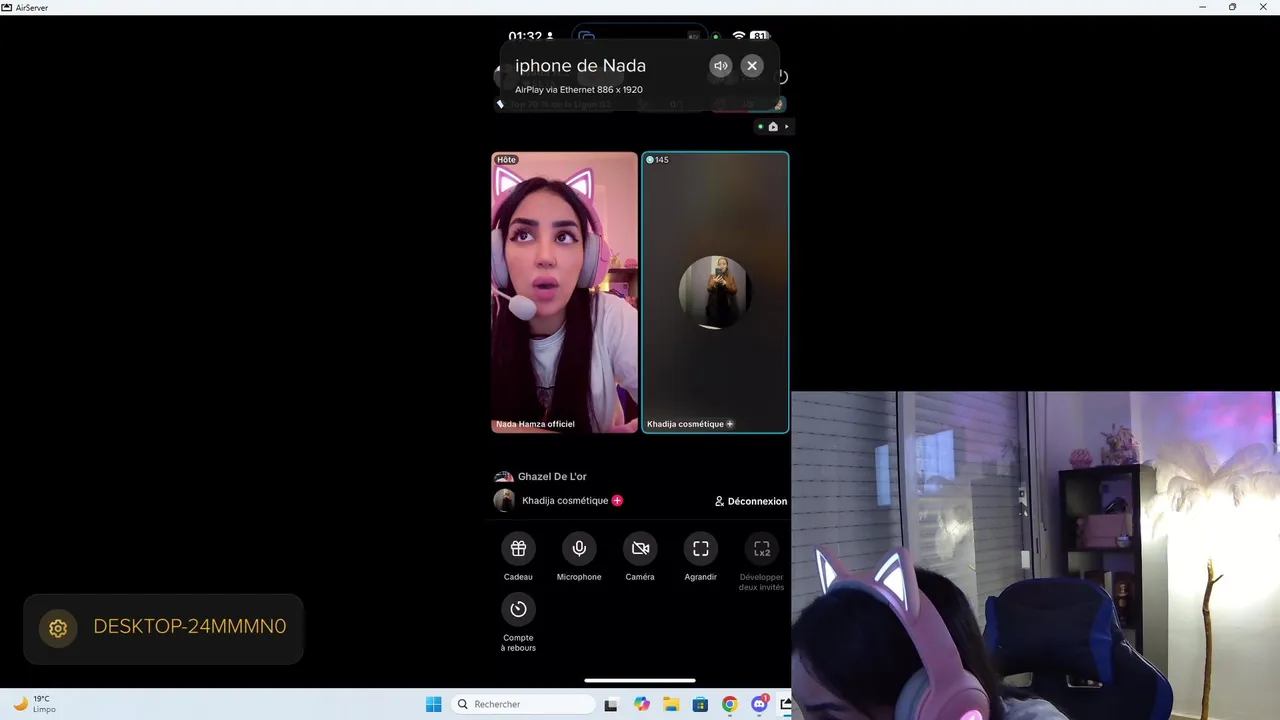Screen dimensions: 1280x720
Task: Expand the small home arrow pill
Action: tap(773, 127)
